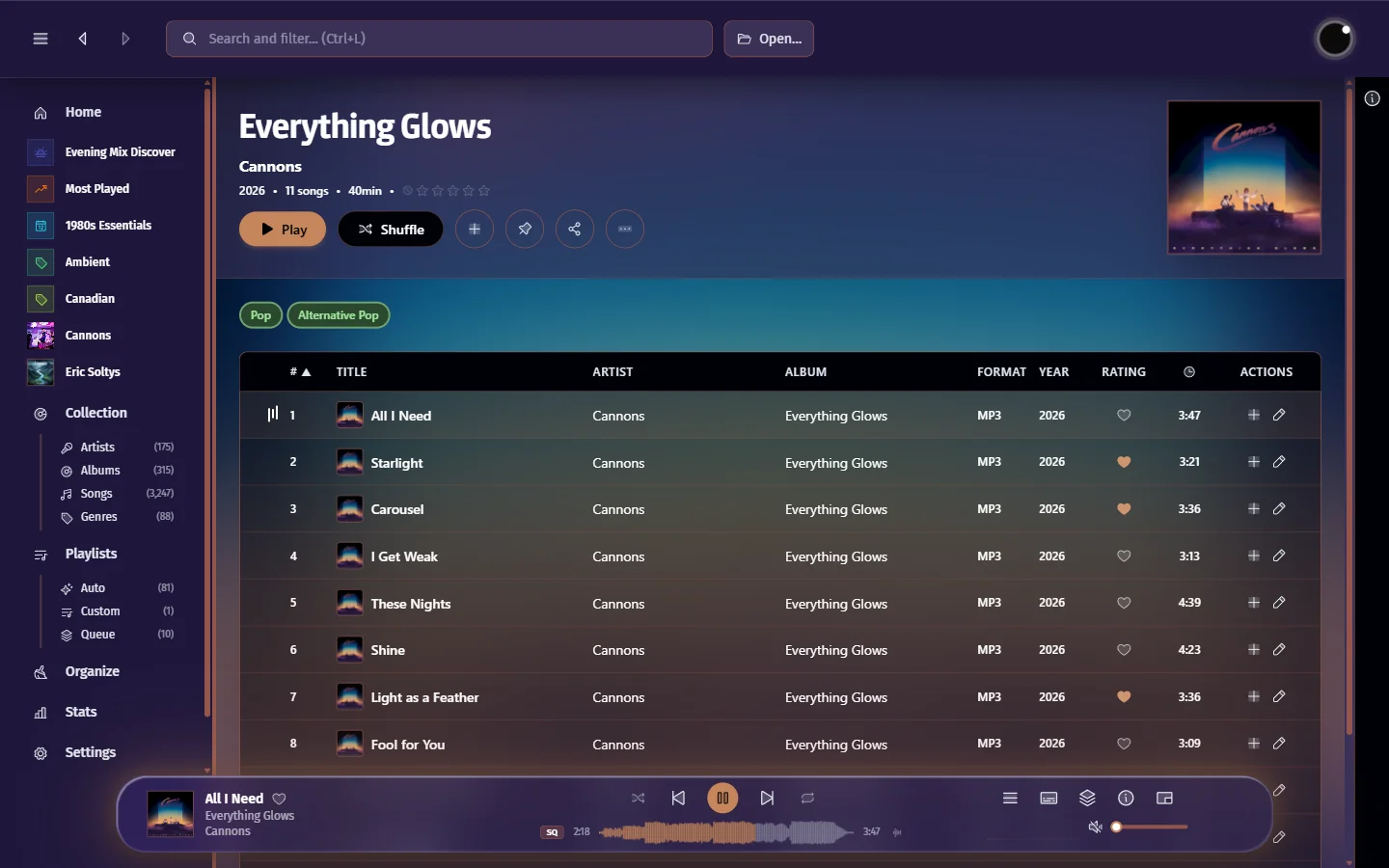
Task: Favorite the I Get Weak track
Action: 1124,556
